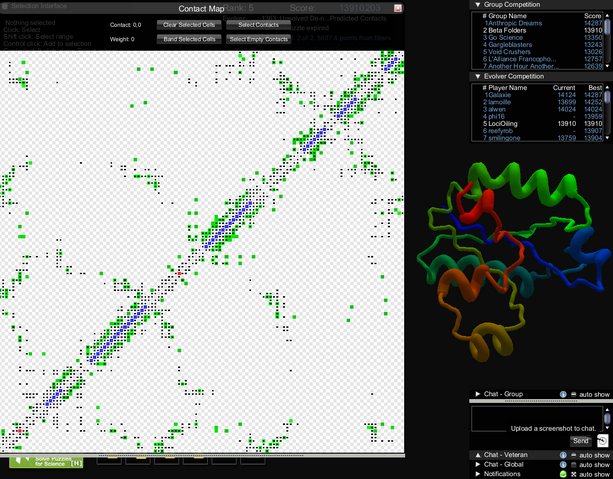Click Solve Puzzles for Science button
This screenshot has height=479, width=613.
(46, 461)
